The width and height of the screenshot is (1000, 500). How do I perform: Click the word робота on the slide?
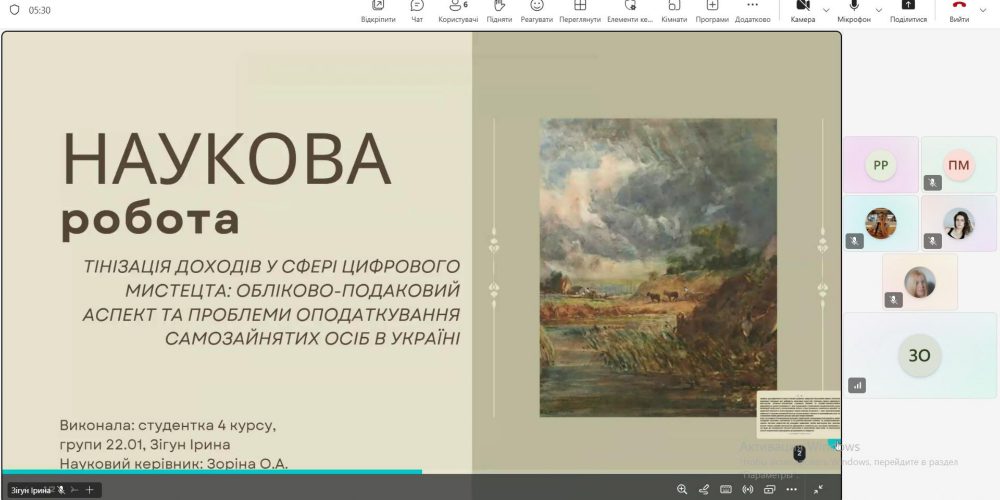click(x=150, y=221)
